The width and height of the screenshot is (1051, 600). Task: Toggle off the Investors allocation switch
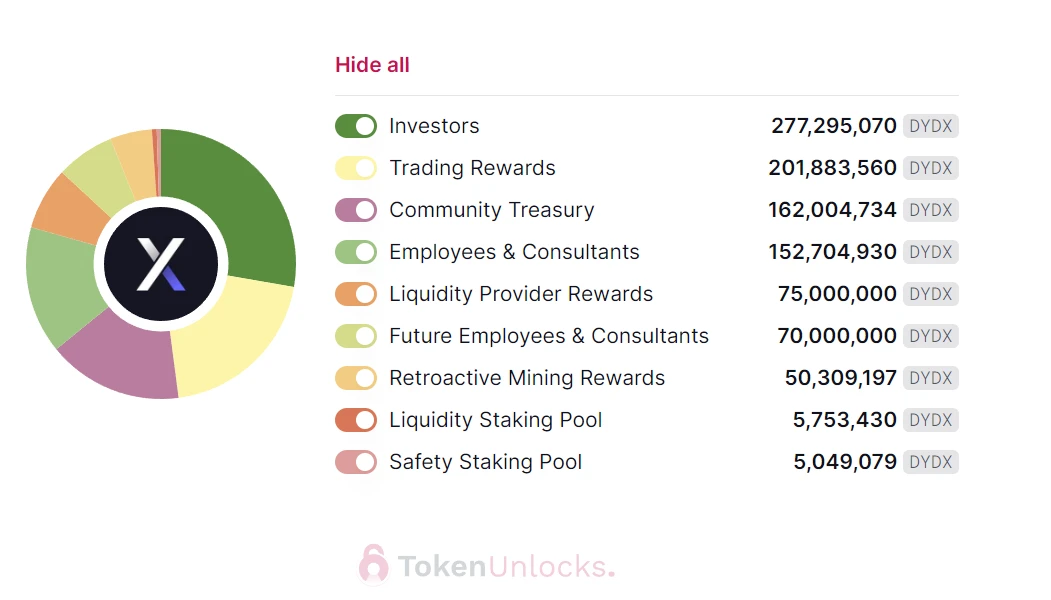(x=356, y=126)
